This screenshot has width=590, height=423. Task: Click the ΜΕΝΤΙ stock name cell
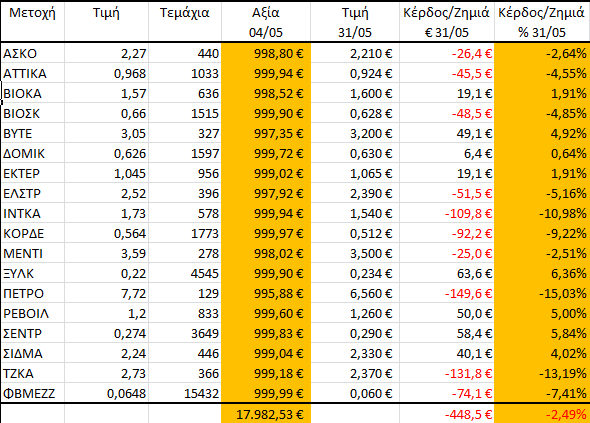click(33, 253)
